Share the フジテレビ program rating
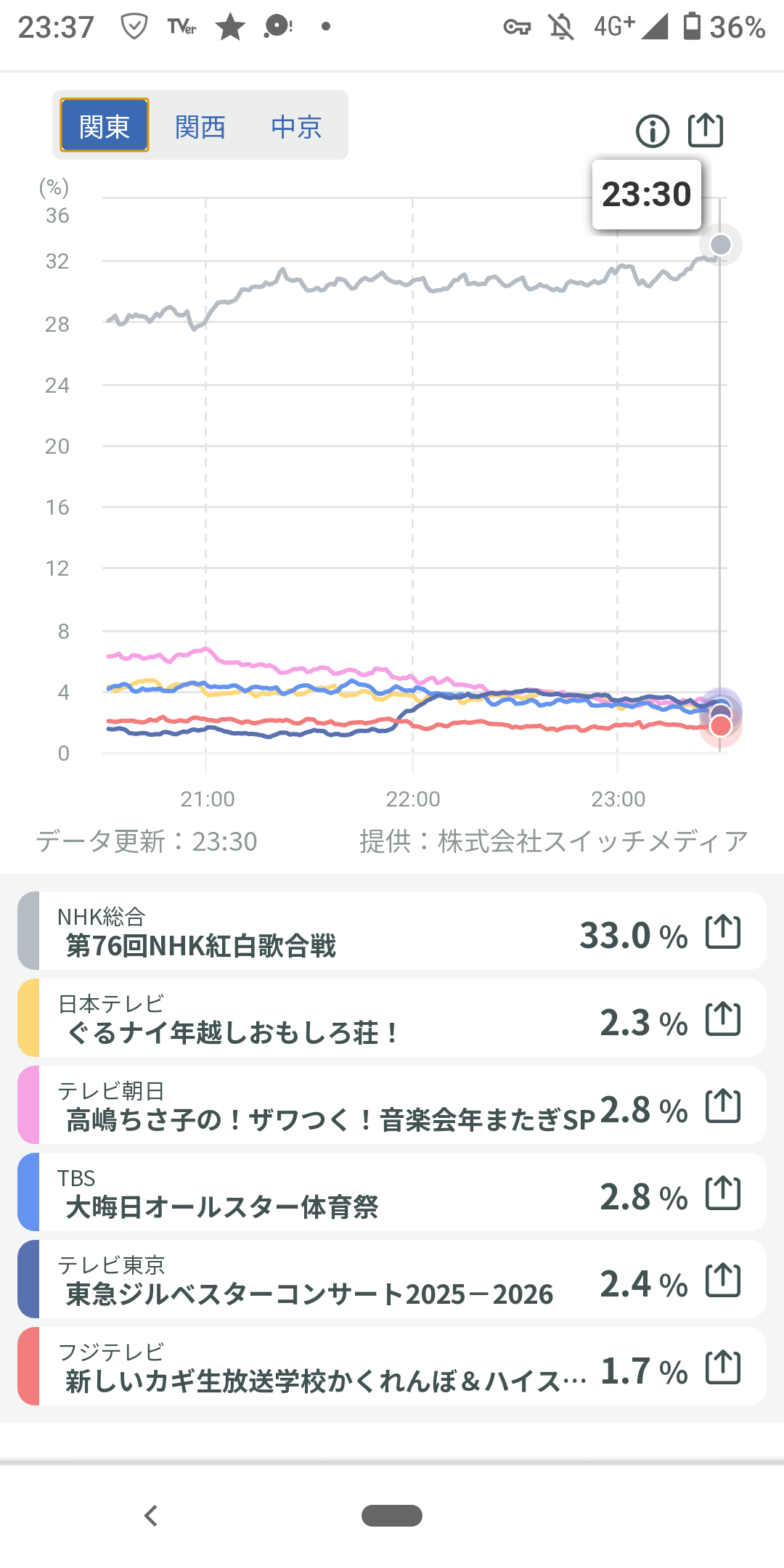The width and height of the screenshot is (784, 1568). [x=723, y=1368]
